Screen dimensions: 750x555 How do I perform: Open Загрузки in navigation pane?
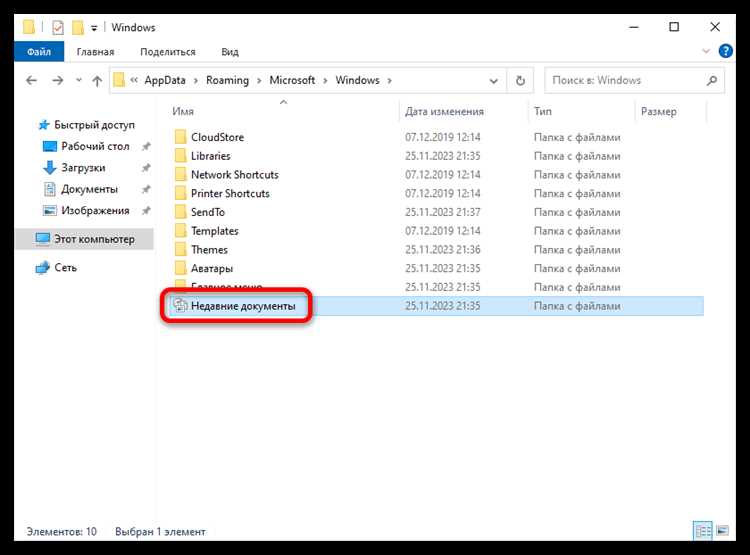[83, 168]
